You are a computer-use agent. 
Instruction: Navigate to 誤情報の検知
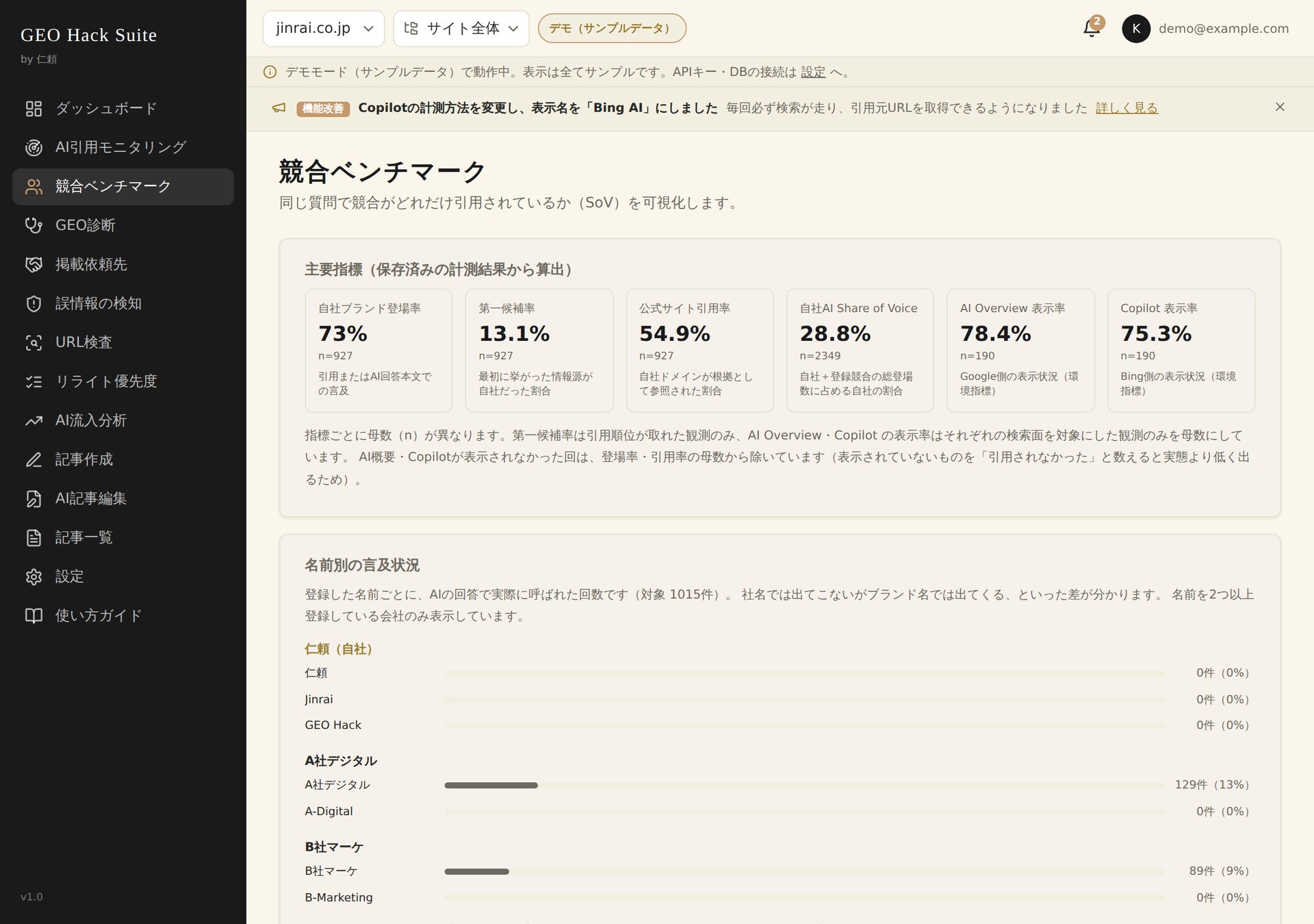pyautogui.click(x=123, y=303)
